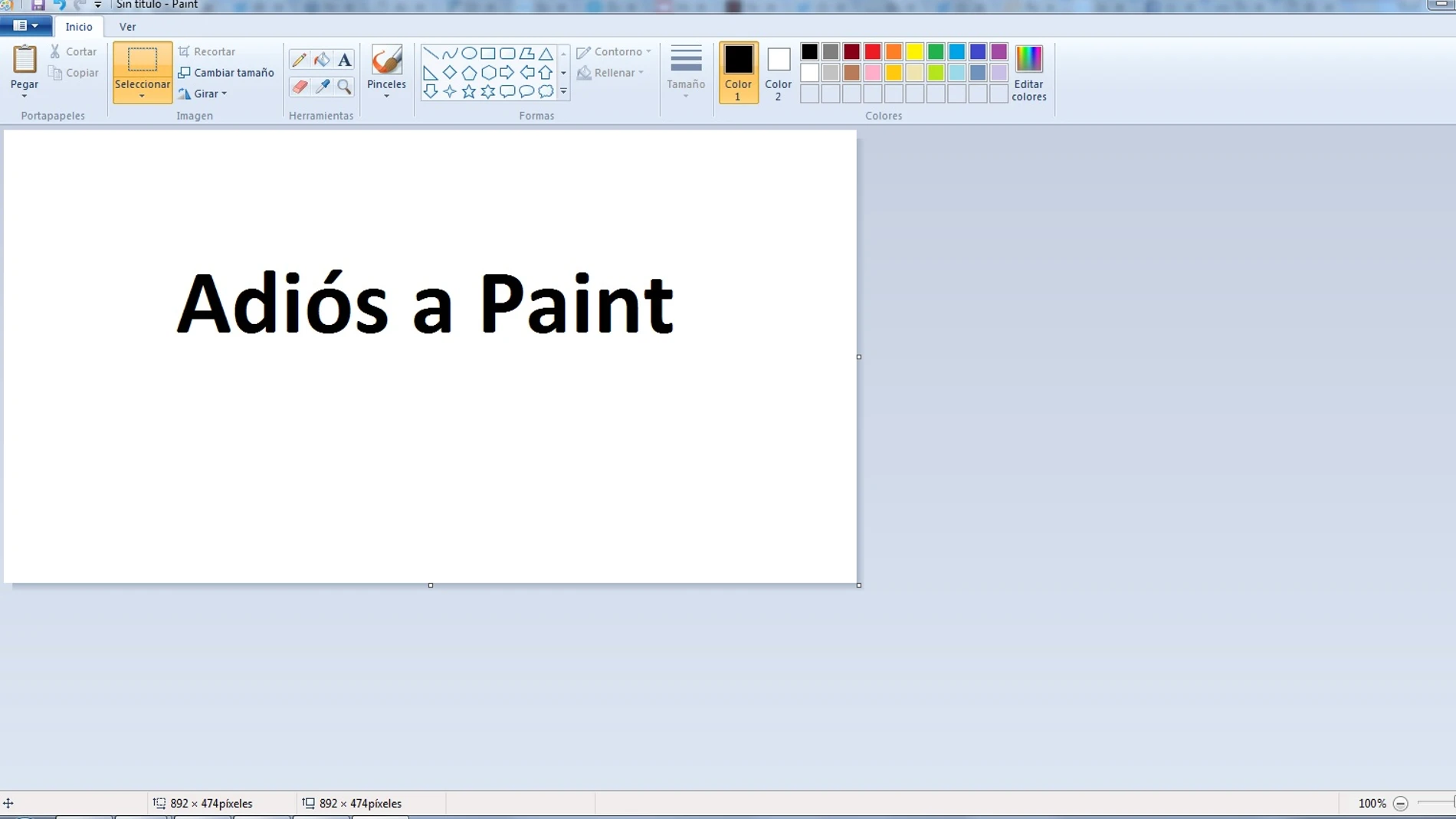Screen dimensions: 1456x819
Task: Choose the Rounded rectangular callout shape
Action: point(507,92)
